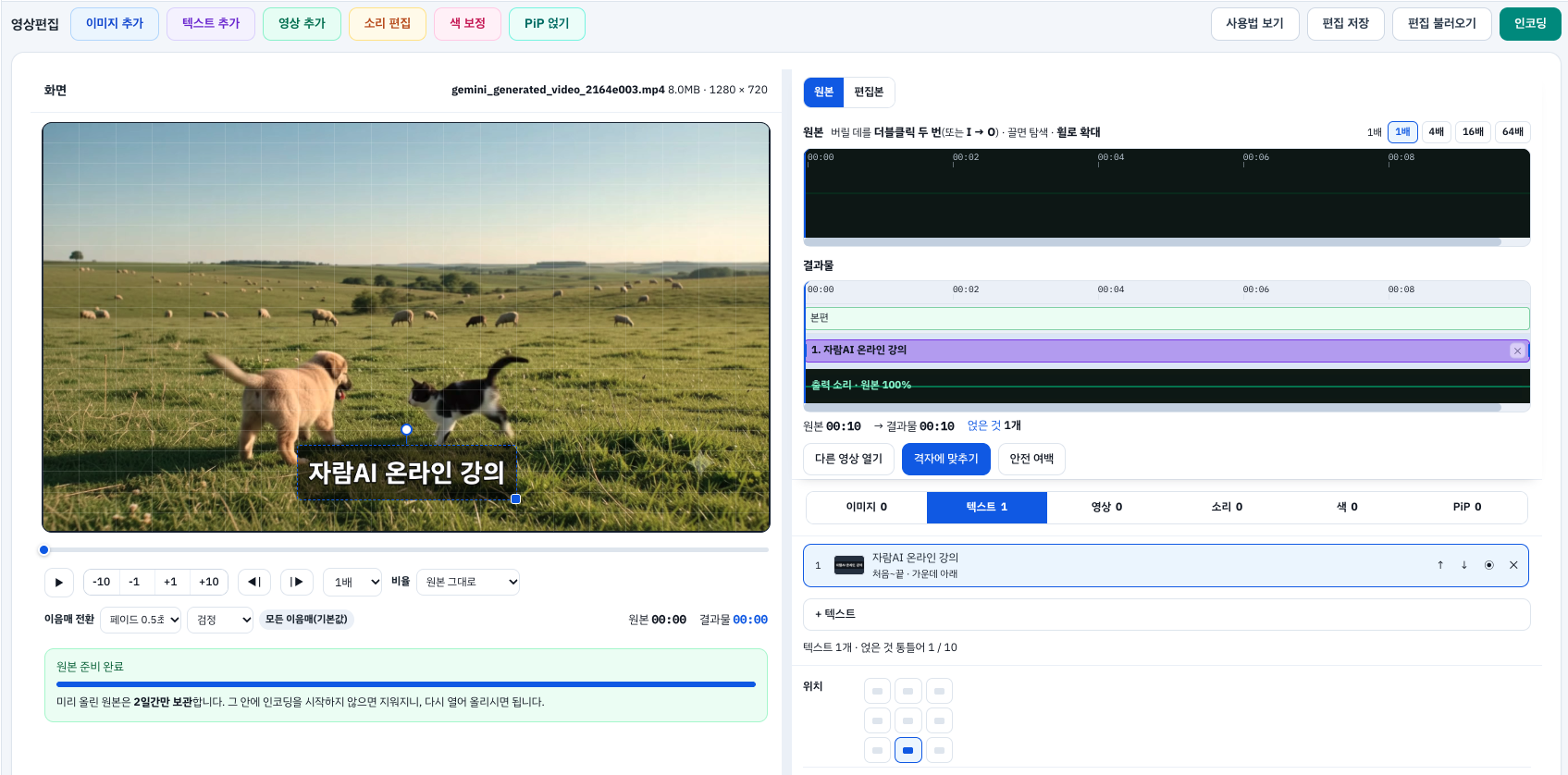The width and height of the screenshot is (1568, 775).
Task: Set timeline zoom to 16배
Action: (x=1474, y=131)
